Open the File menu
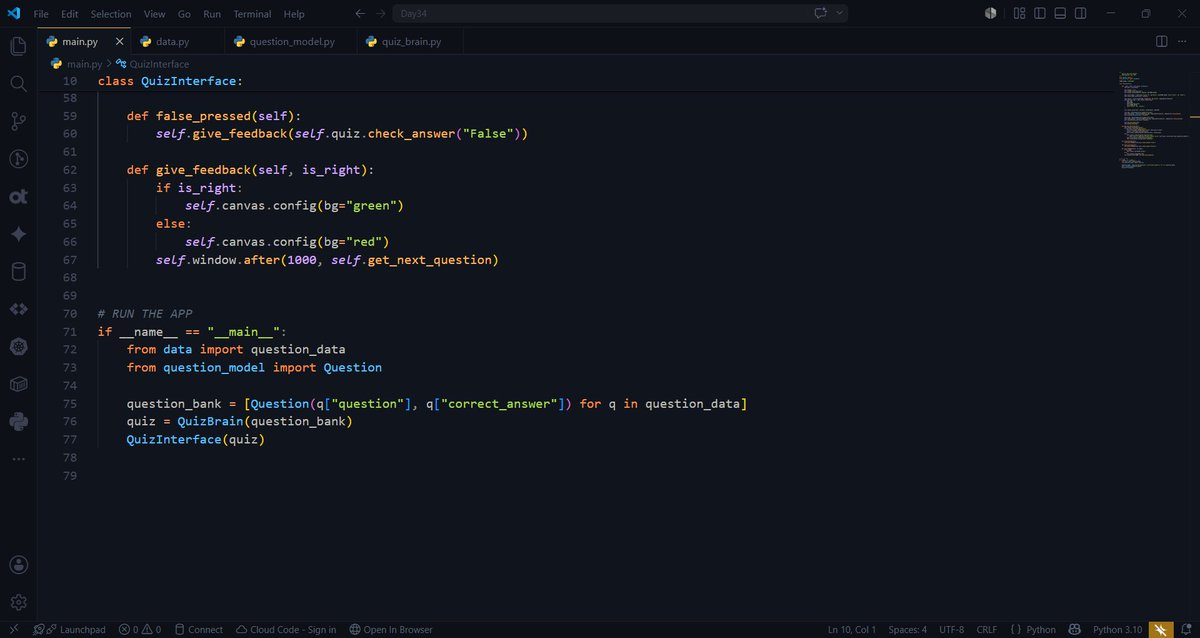 click(41, 14)
